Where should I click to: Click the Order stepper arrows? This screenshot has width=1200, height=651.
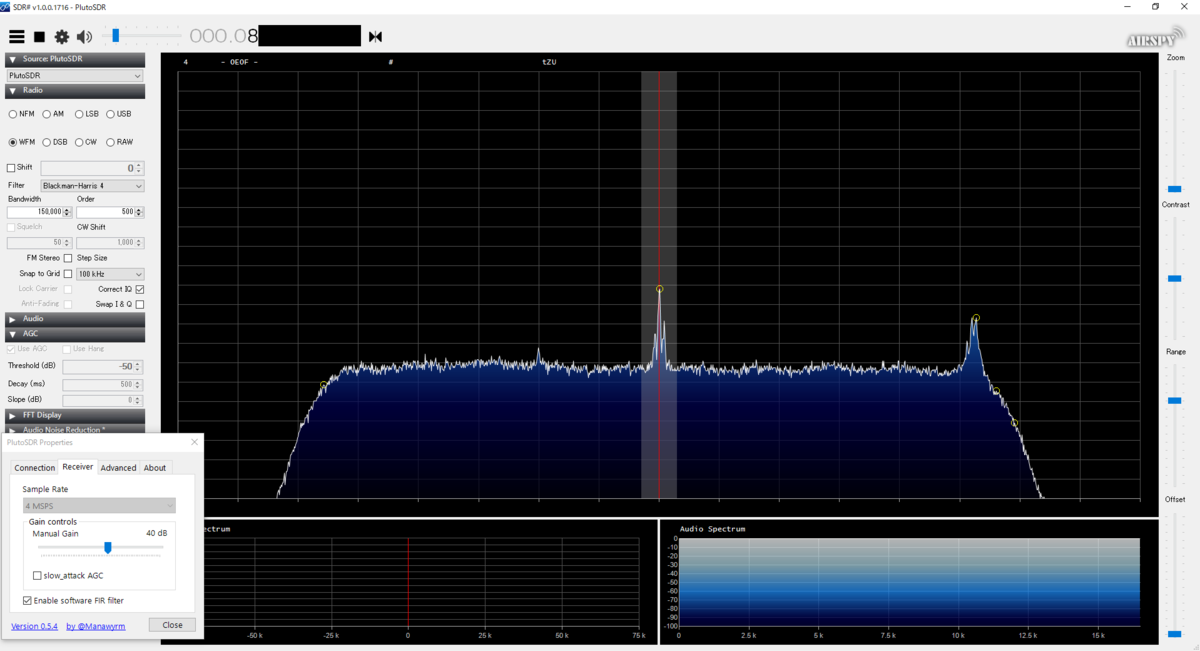(140, 212)
